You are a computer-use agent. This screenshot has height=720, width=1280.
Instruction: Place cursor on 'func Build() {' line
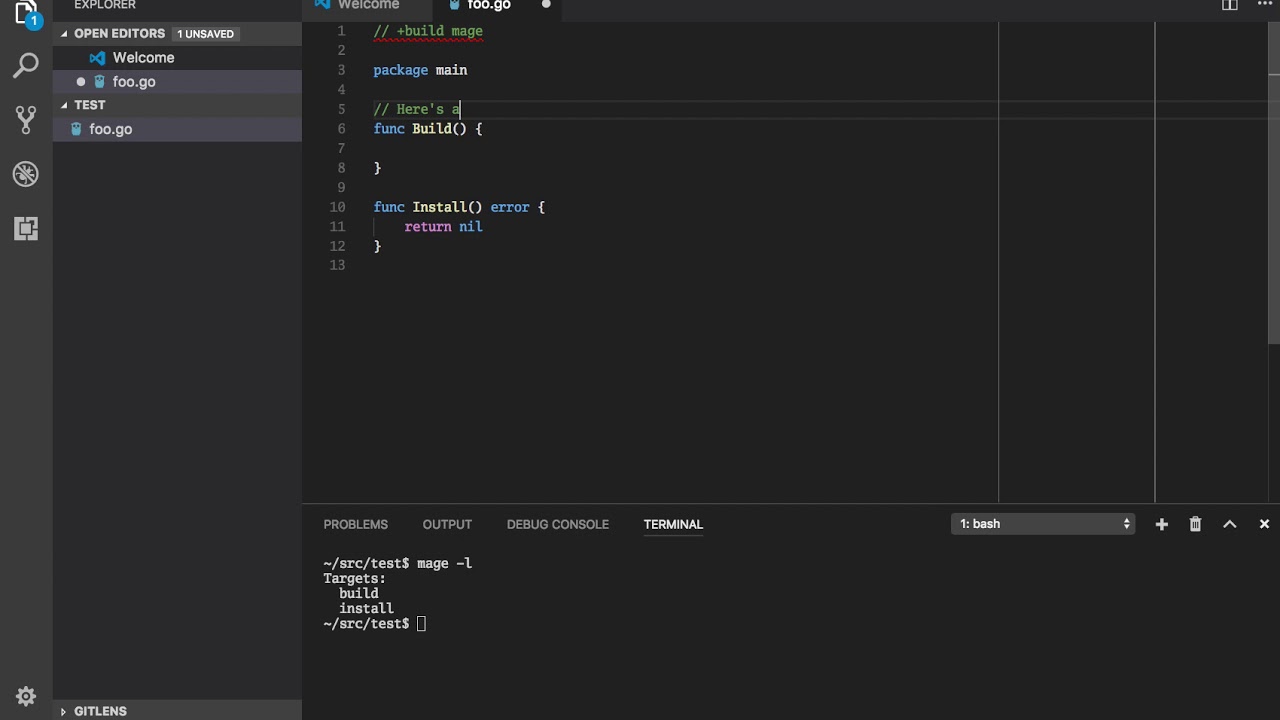(x=428, y=129)
